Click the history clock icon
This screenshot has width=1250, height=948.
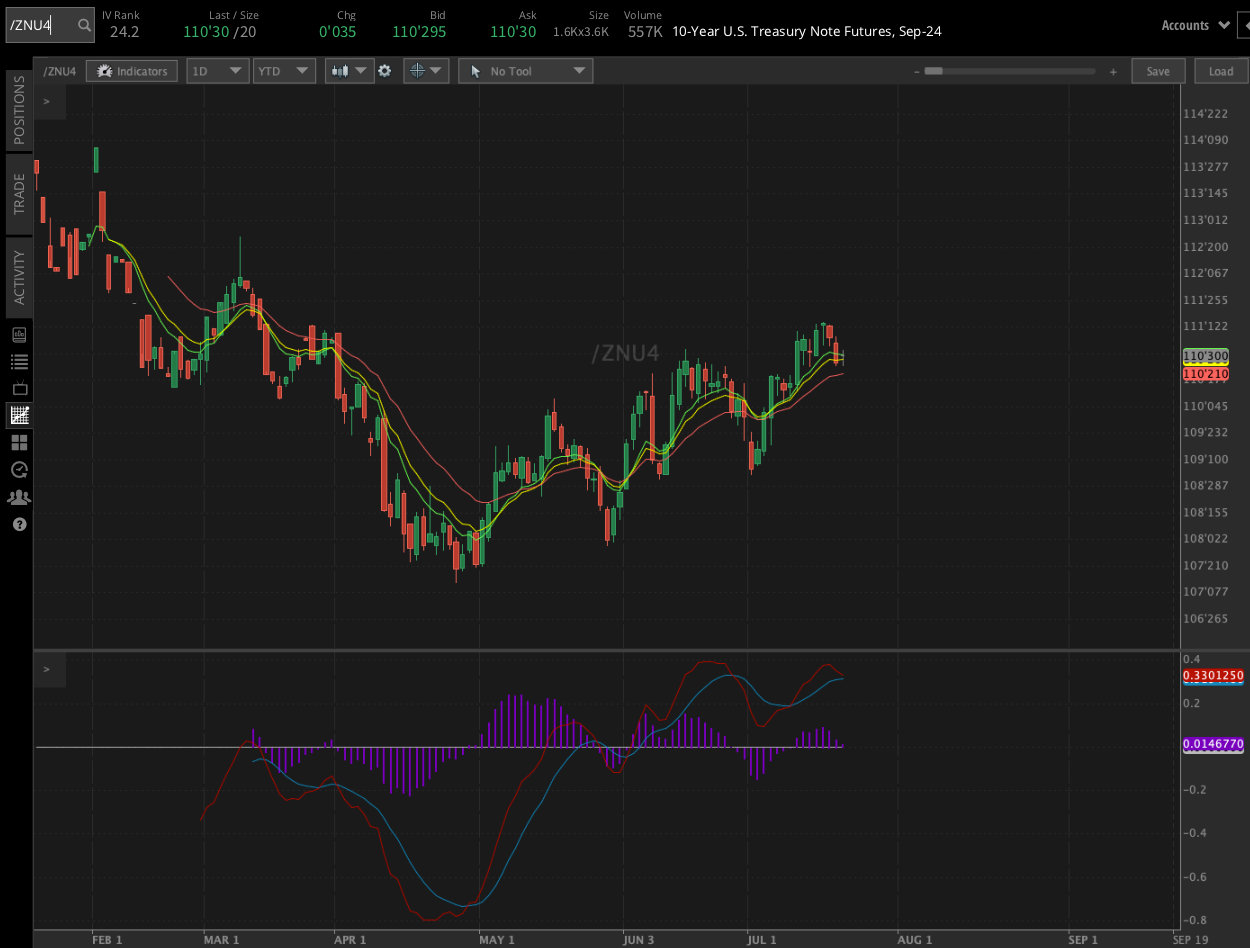[19, 469]
